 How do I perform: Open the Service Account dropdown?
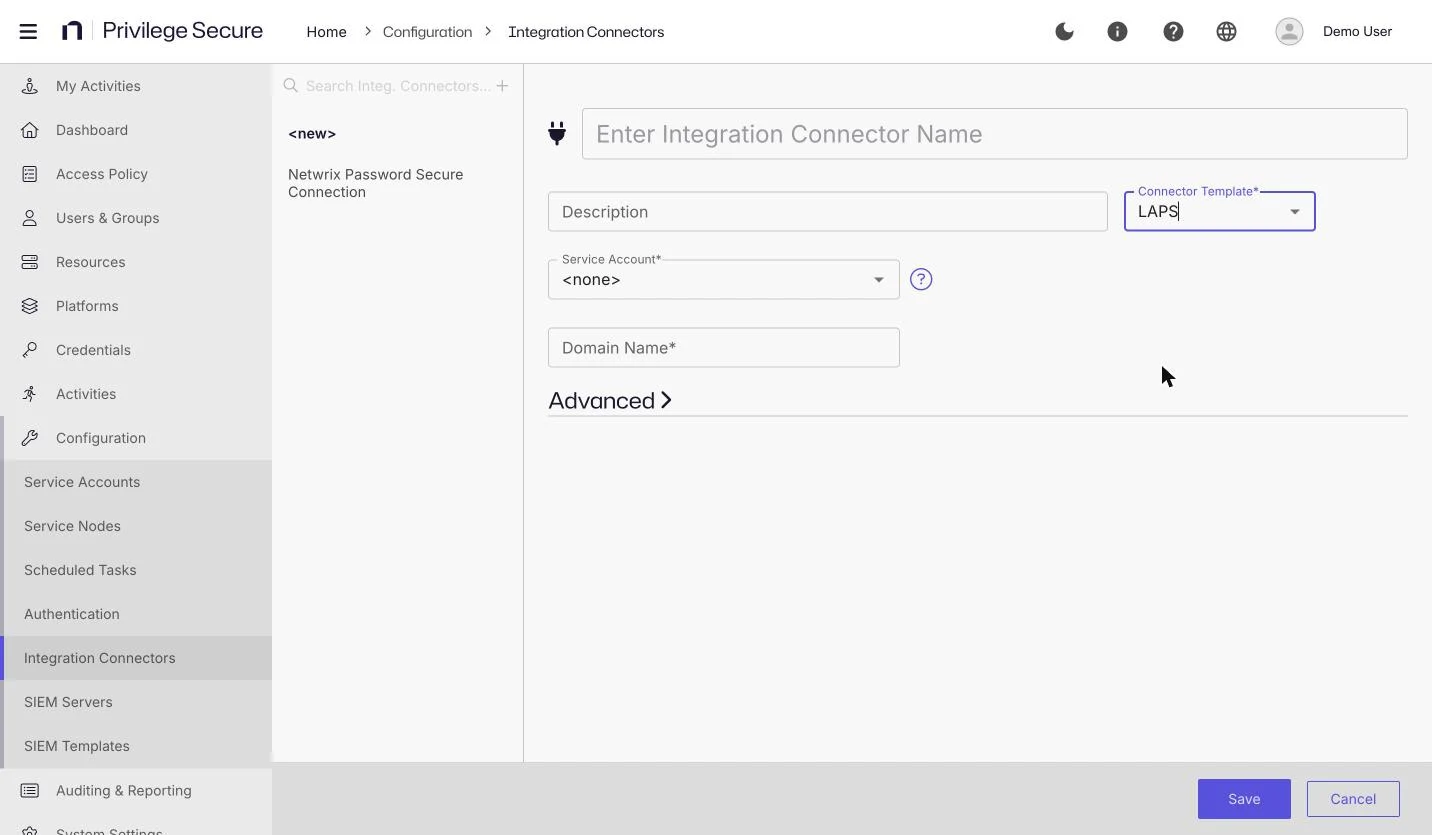tap(724, 279)
